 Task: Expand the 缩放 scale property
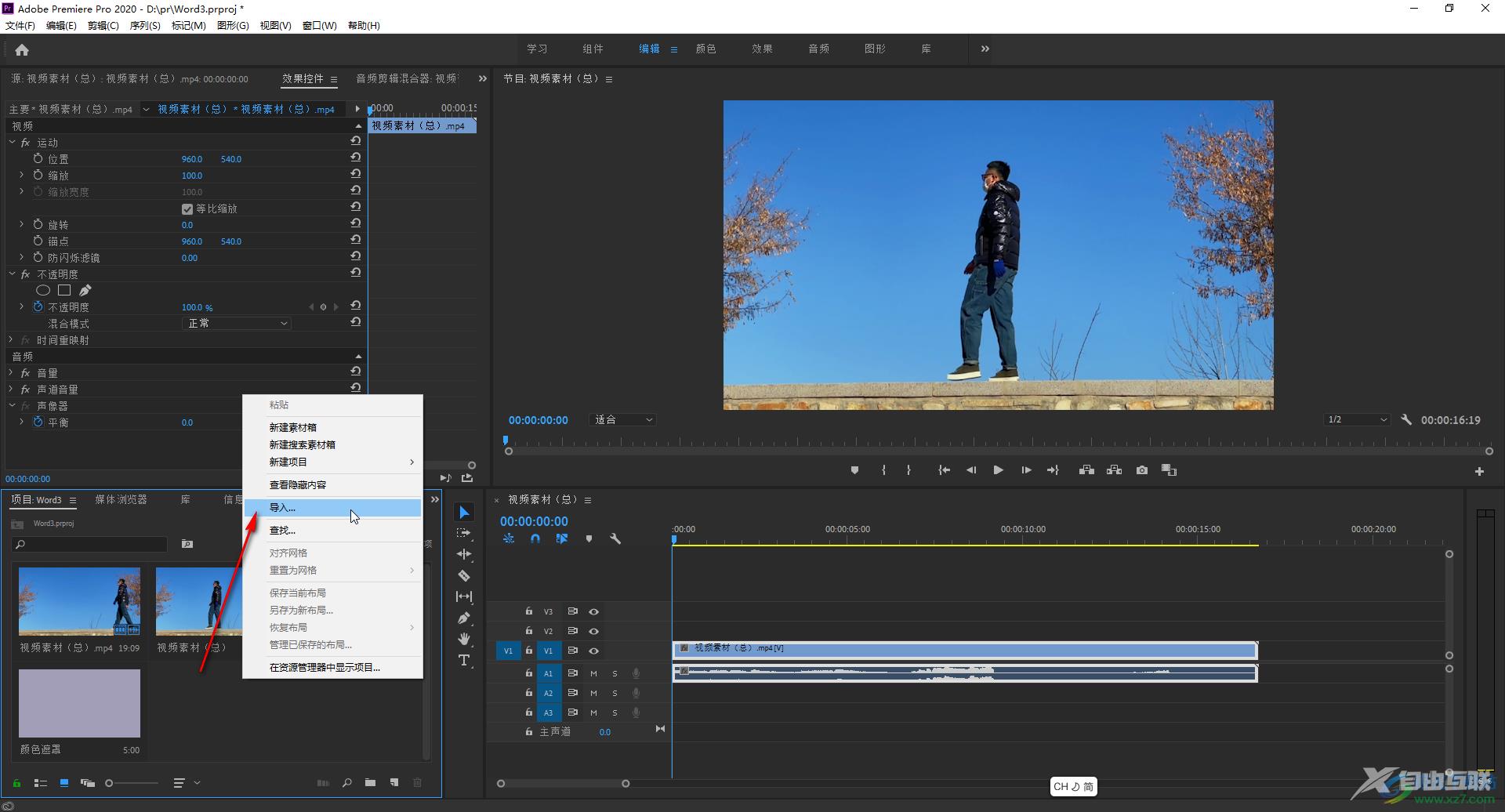click(22, 176)
